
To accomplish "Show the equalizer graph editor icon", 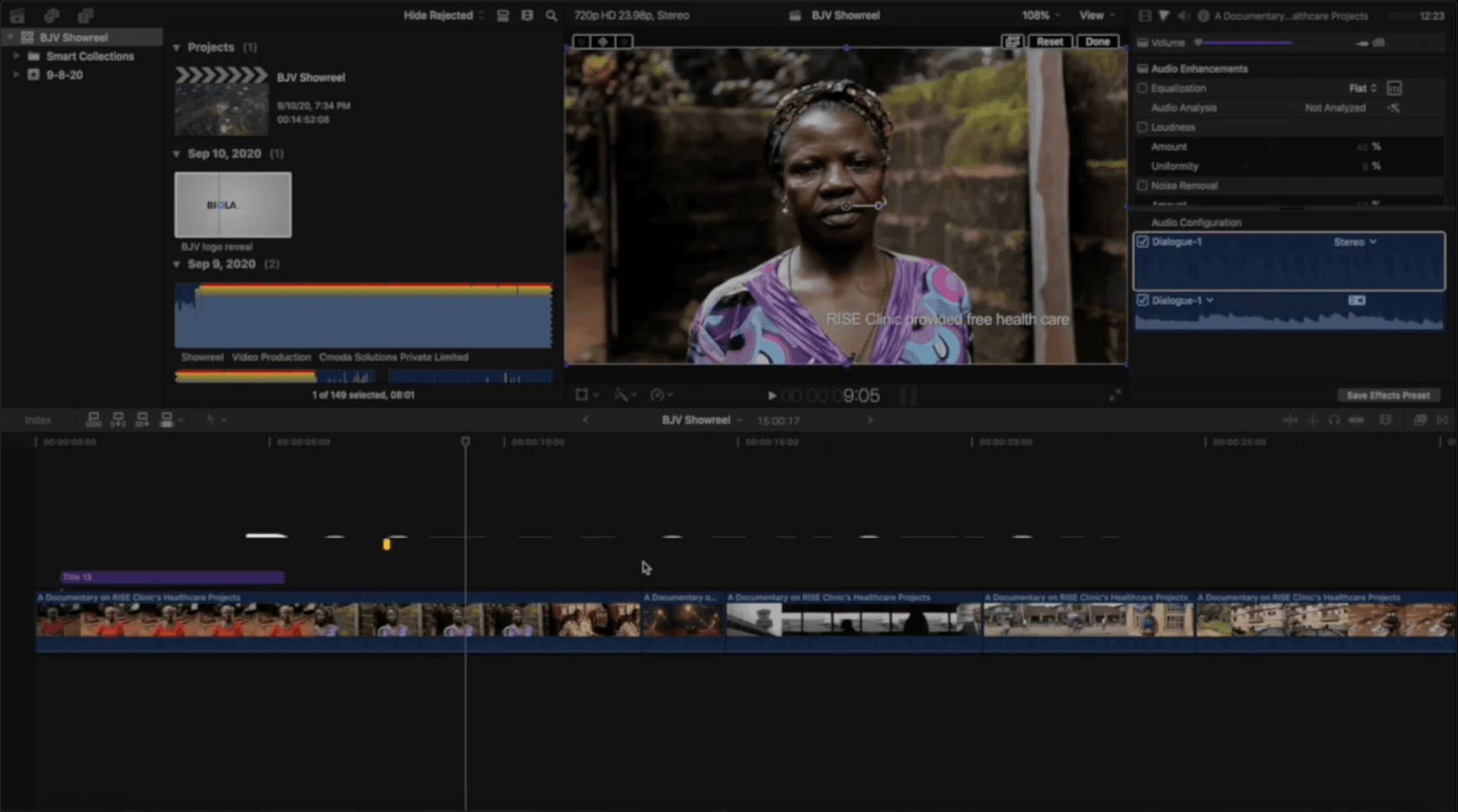I will [1394, 88].
